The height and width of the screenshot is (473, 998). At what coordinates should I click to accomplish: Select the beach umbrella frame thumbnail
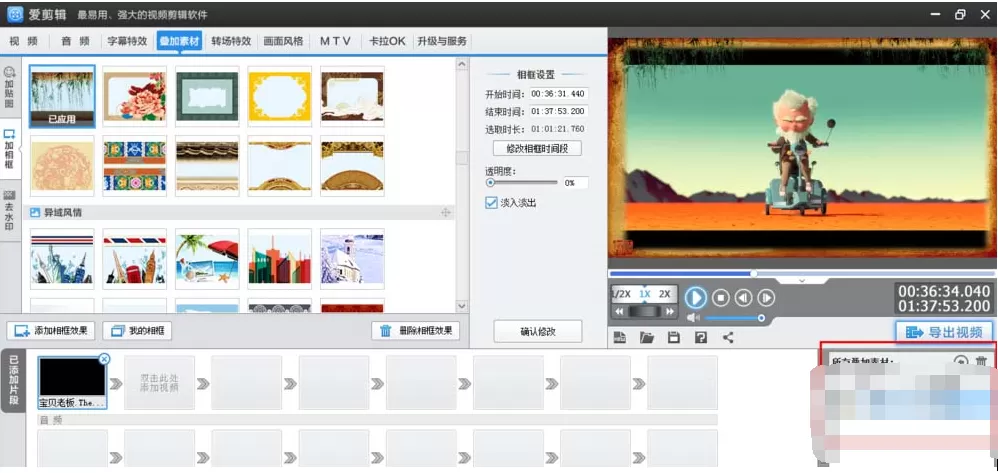(207, 259)
